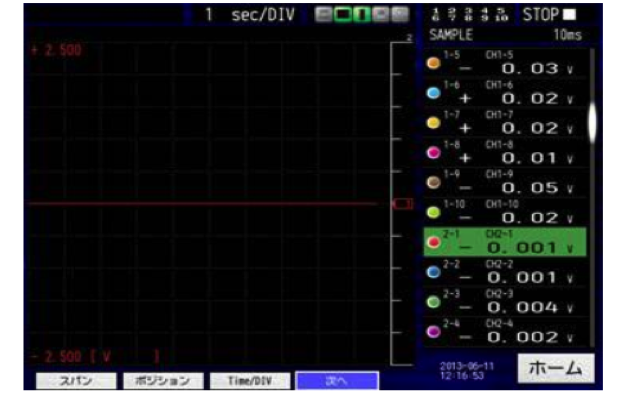Tap the orange dot for channel 1-5
The width and height of the screenshot is (621, 397).
click(434, 63)
